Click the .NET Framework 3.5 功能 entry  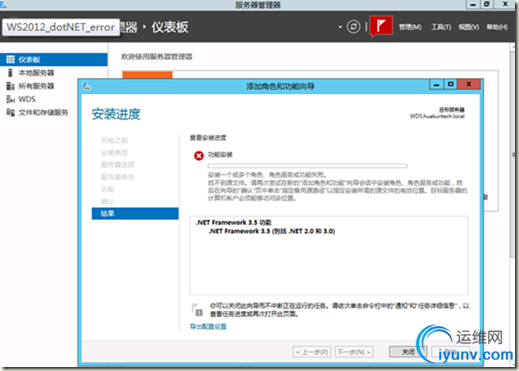233,222
